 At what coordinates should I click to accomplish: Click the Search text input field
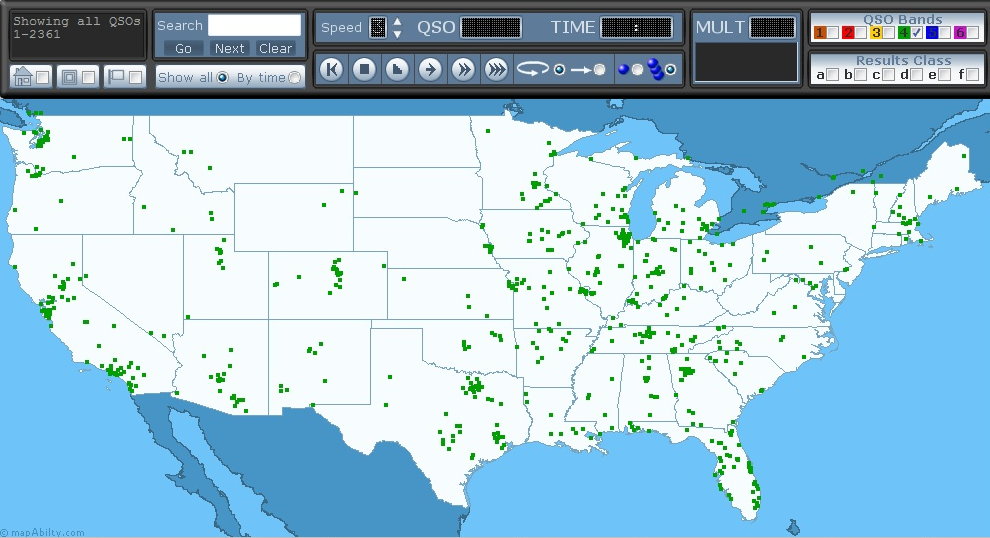coord(254,25)
